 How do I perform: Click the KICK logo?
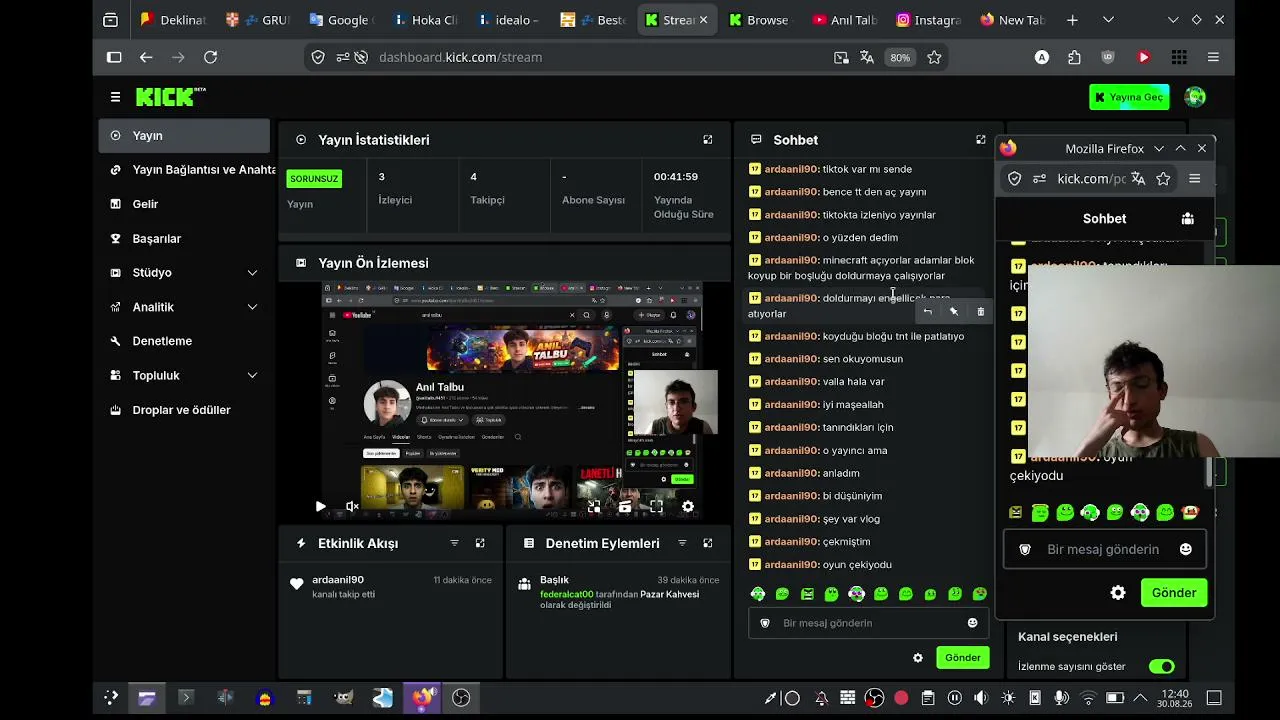tap(170, 97)
